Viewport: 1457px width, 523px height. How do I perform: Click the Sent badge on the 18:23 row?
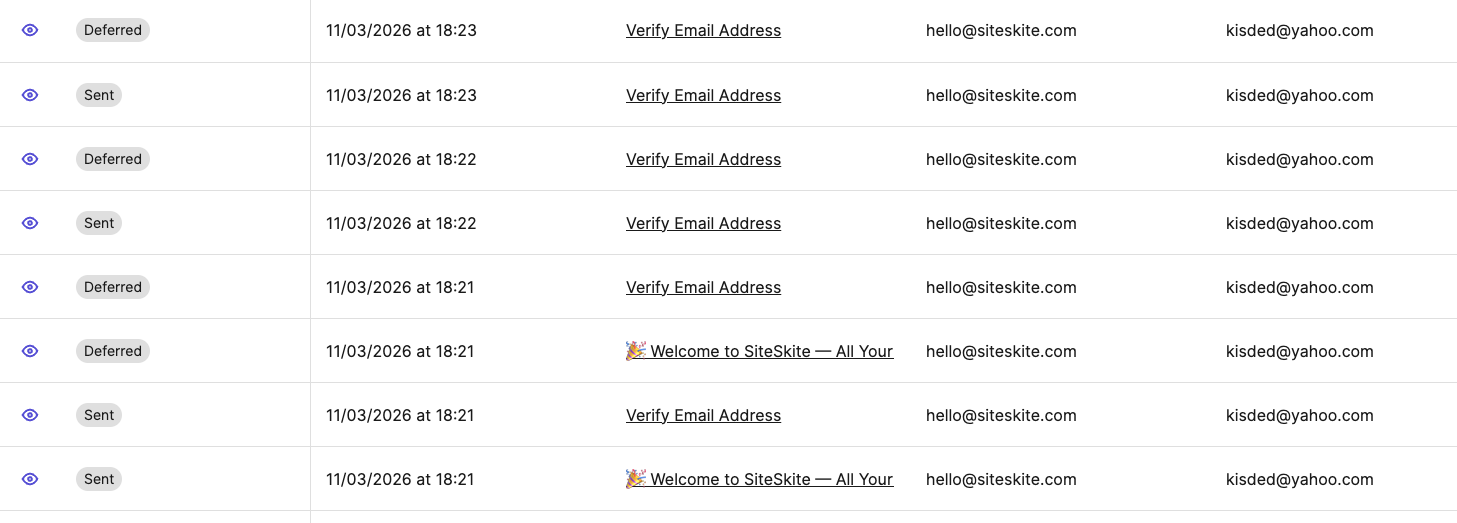(x=99, y=95)
